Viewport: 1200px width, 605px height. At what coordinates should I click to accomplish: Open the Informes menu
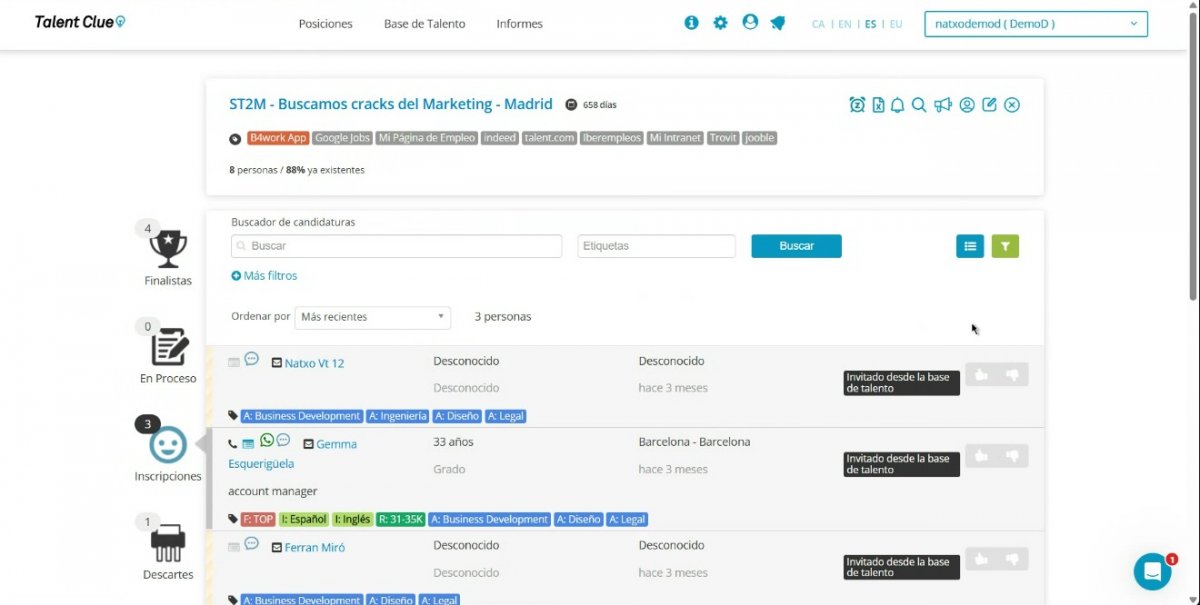(x=519, y=24)
